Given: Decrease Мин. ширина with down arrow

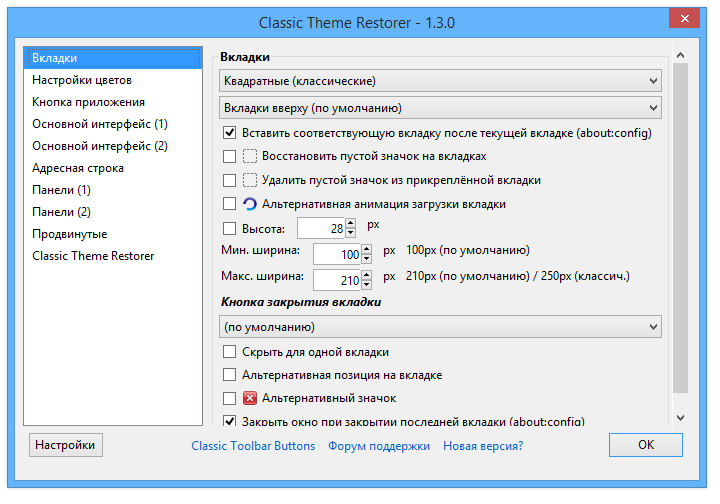Looking at the screenshot, I should 366,259.
